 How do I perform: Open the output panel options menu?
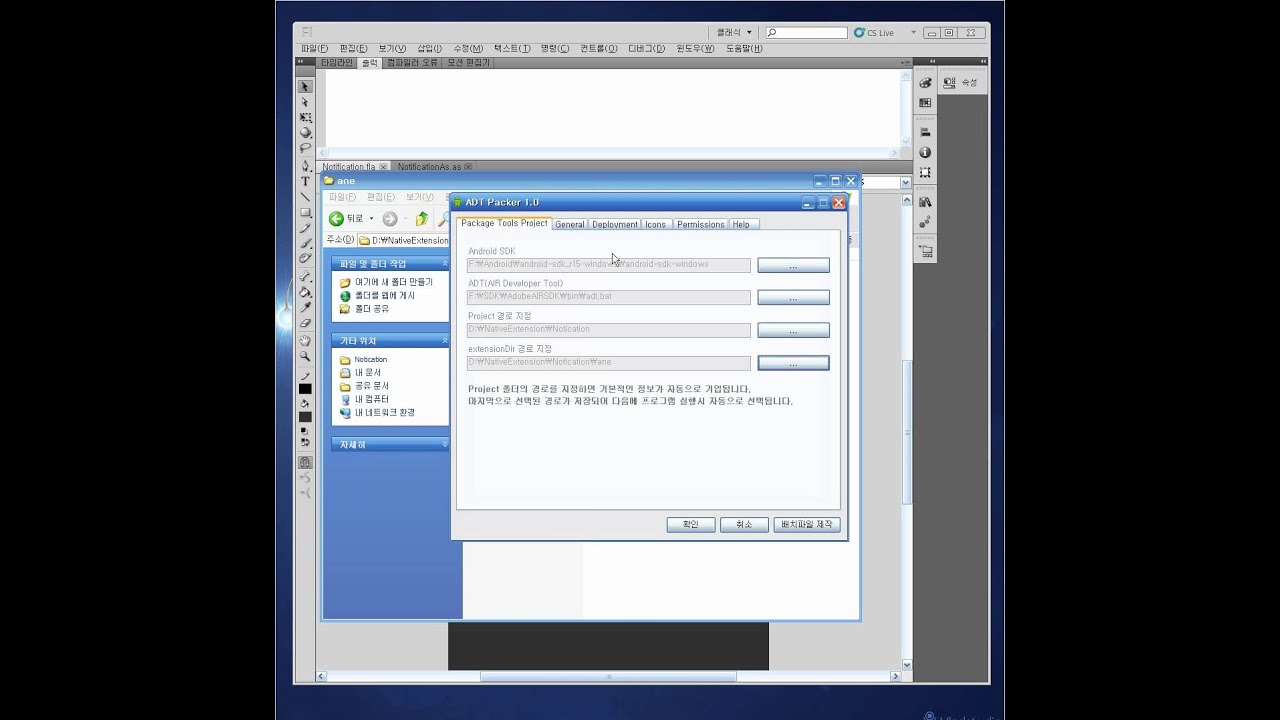pos(905,62)
